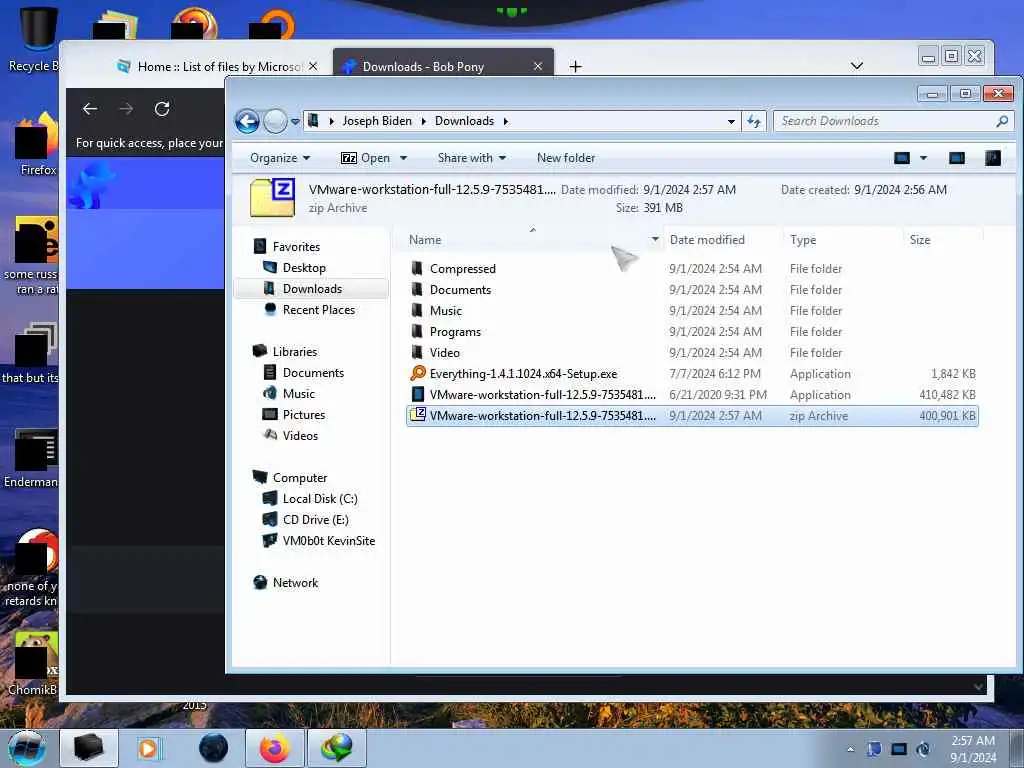1024x768 pixels.
Task: Go back using Explorer's blue back arrow
Action: [248, 121]
